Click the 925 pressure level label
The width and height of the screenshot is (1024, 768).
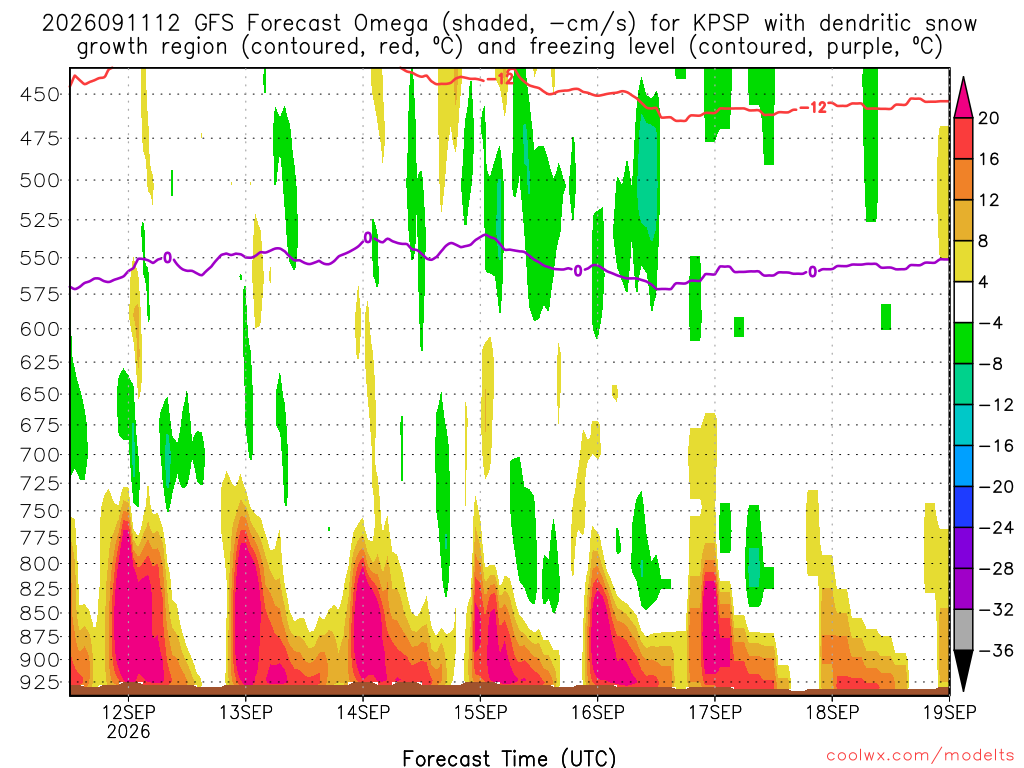(39, 682)
